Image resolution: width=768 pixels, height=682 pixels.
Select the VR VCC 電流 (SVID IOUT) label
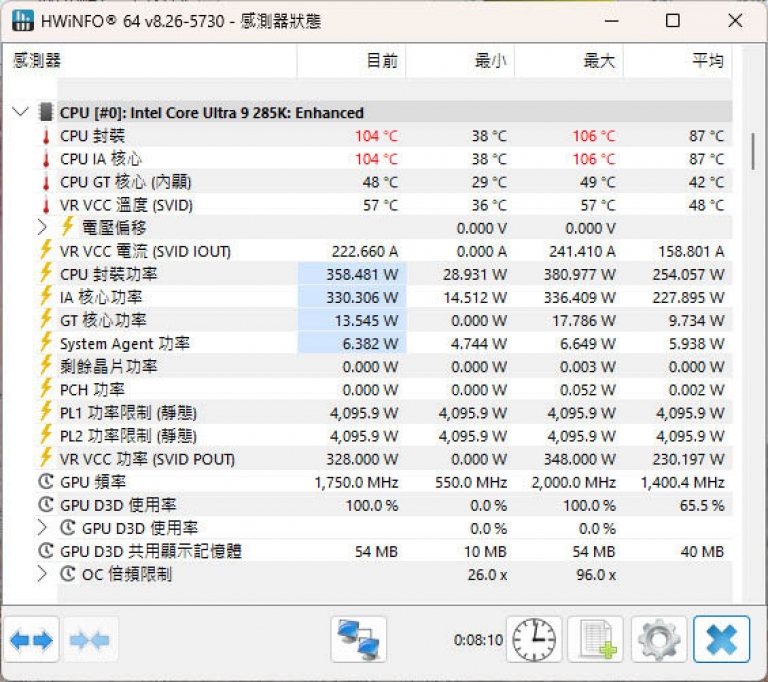(x=145, y=251)
